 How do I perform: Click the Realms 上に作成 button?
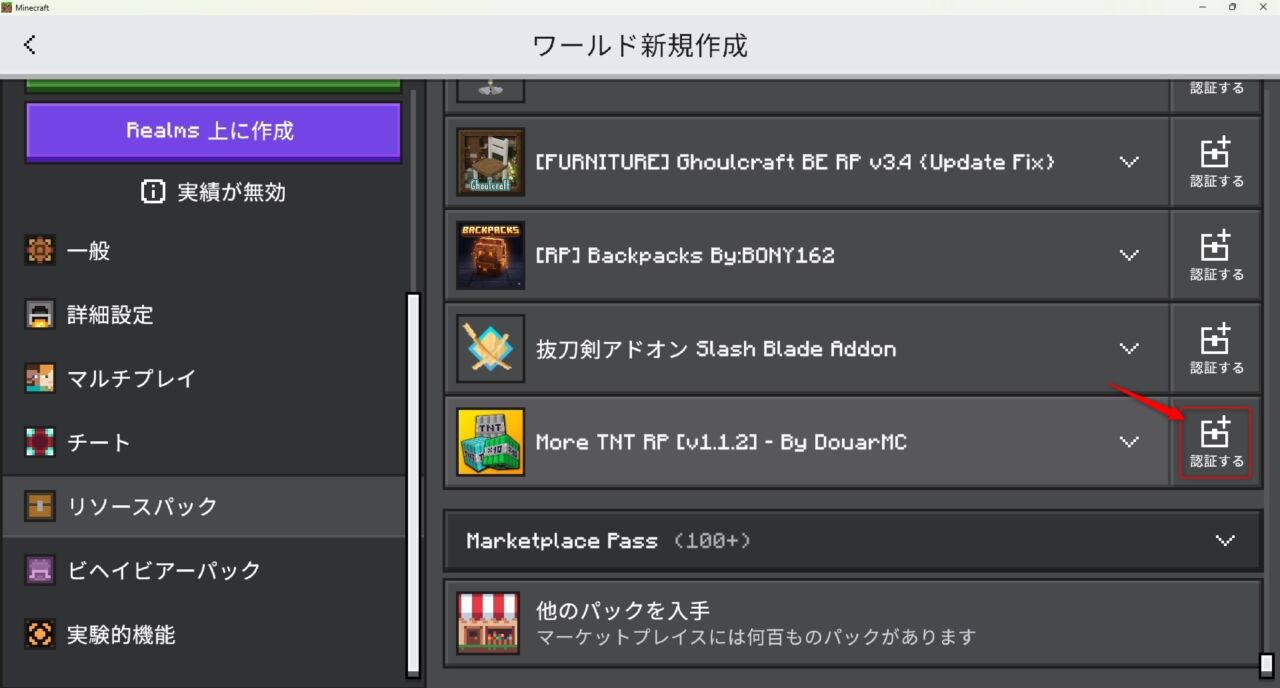[x=213, y=132]
